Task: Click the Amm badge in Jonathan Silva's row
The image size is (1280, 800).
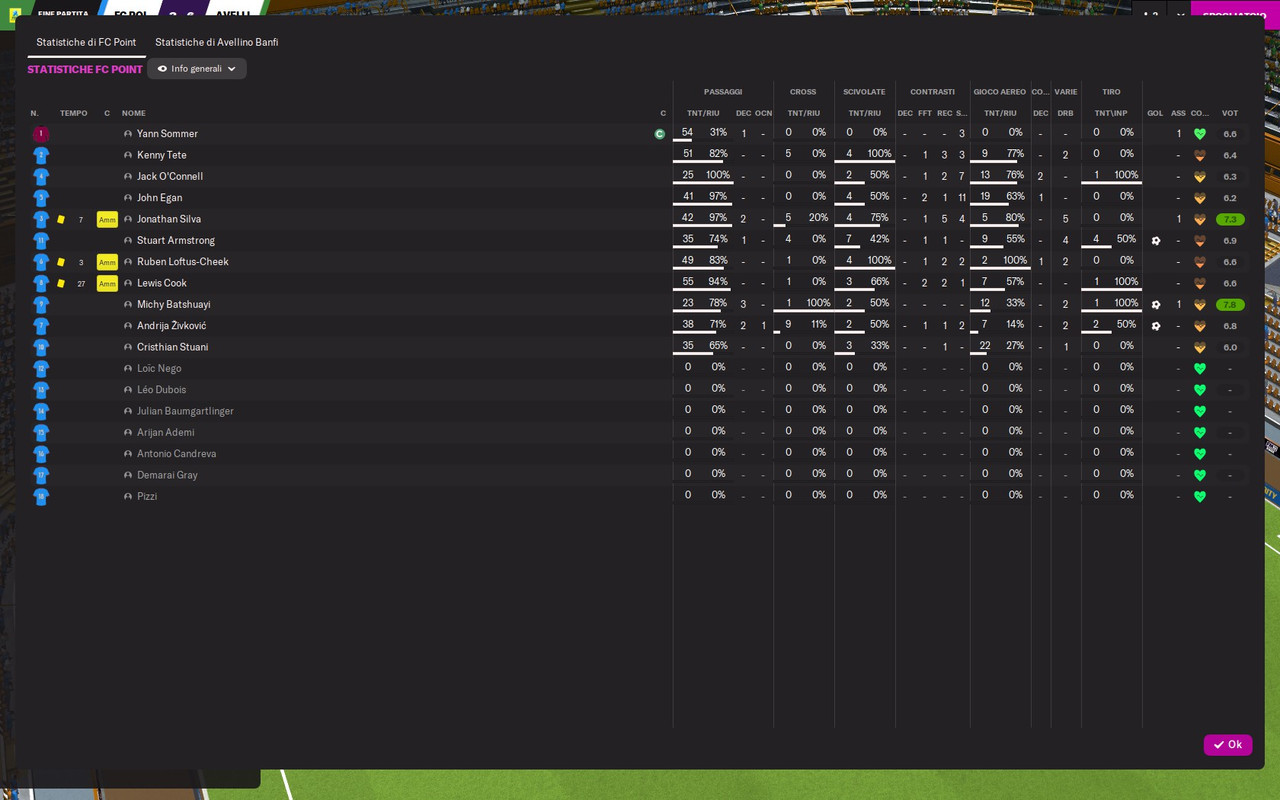Action: tap(107, 219)
